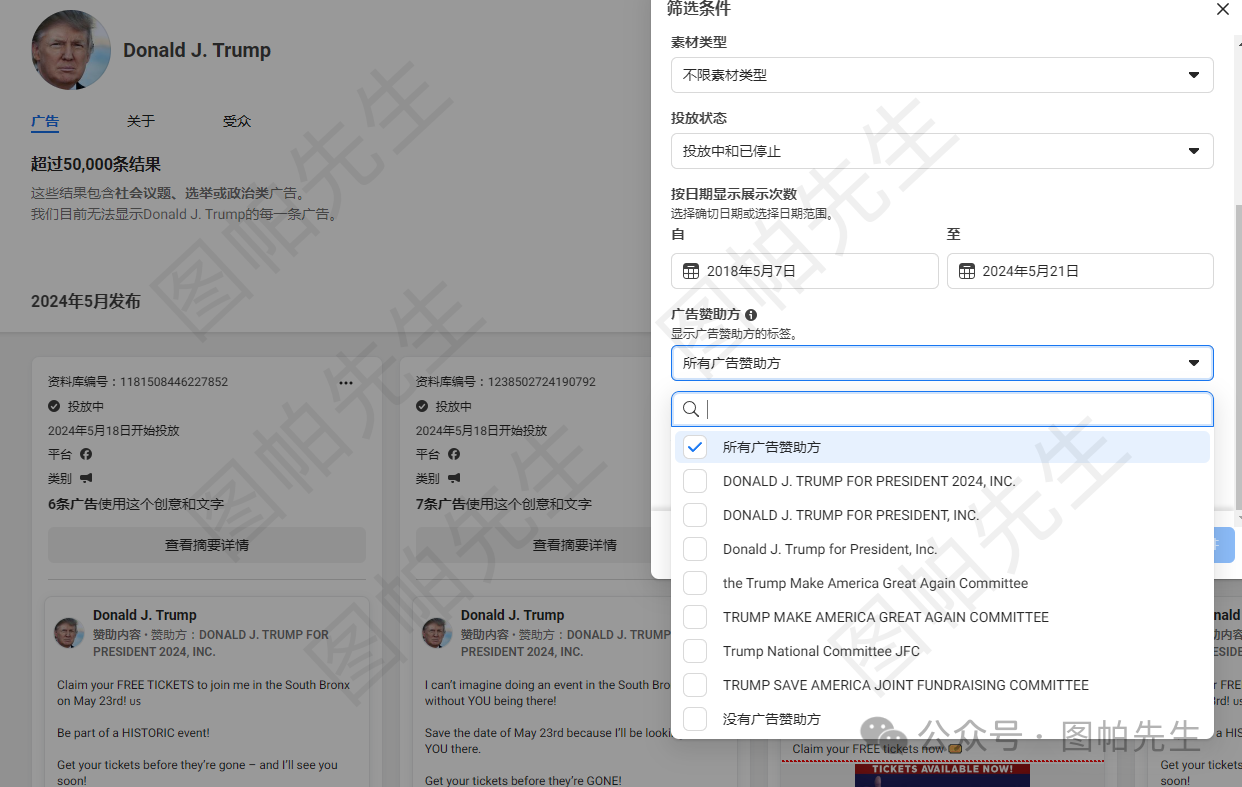Check DONALD J. TRUMP FOR PRESIDENT 2024, INC.

pos(695,481)
